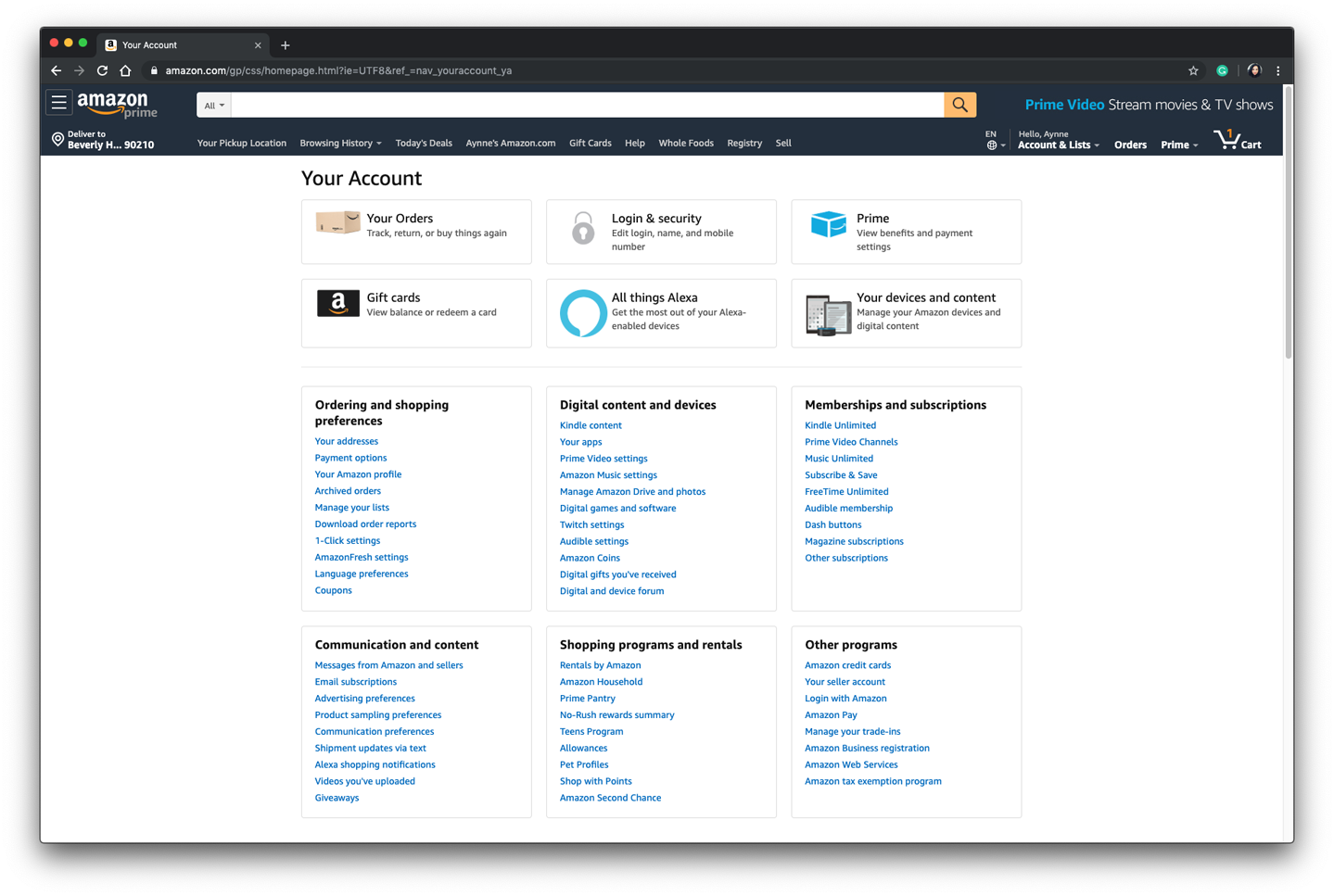Screen dimensions: 1334x896
Task: Click the Amazon Prime logo
Action: [x=117, y=105]
